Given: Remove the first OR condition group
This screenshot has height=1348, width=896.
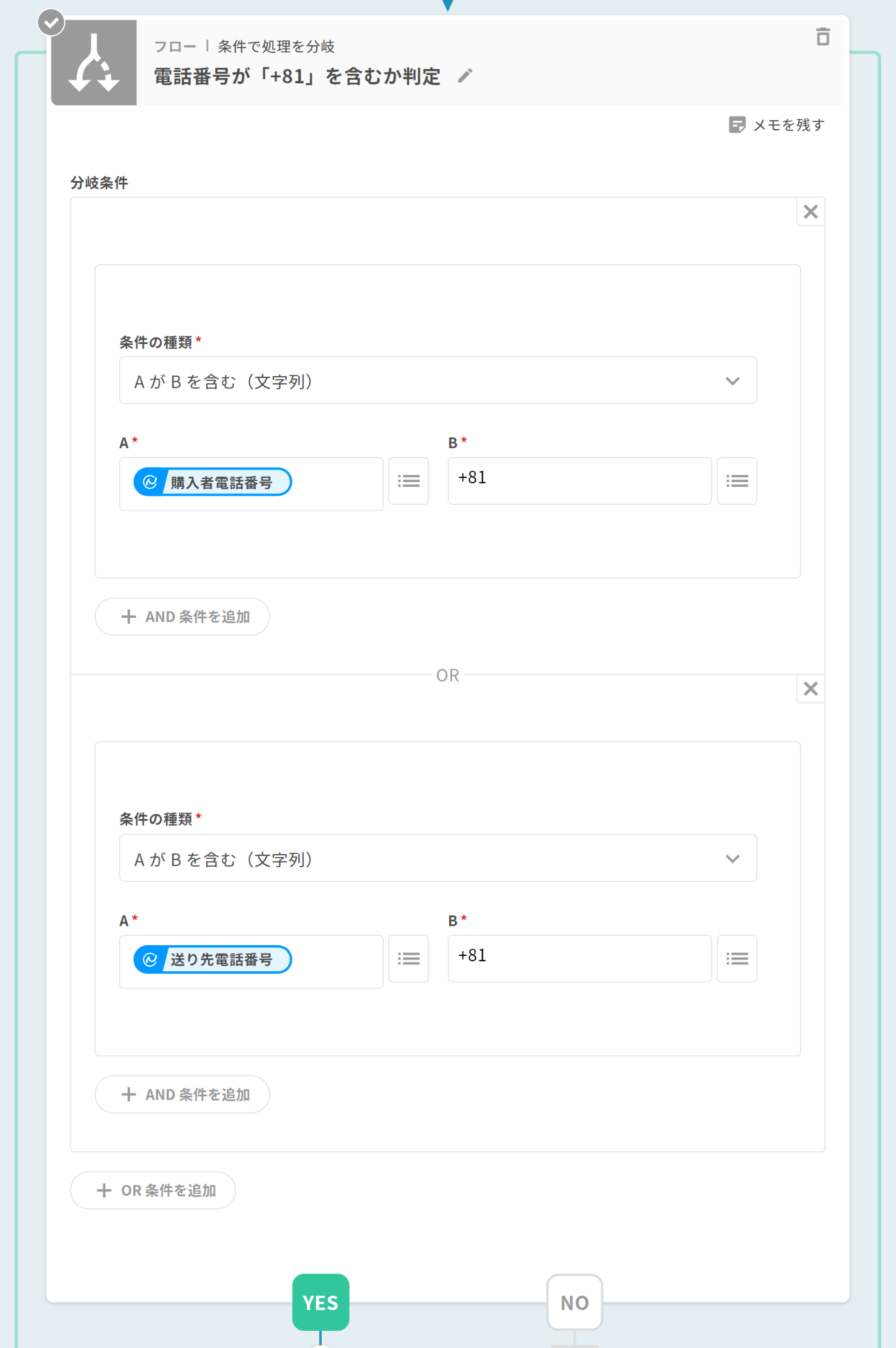Looking at the screenshot, I should point(810,212).
